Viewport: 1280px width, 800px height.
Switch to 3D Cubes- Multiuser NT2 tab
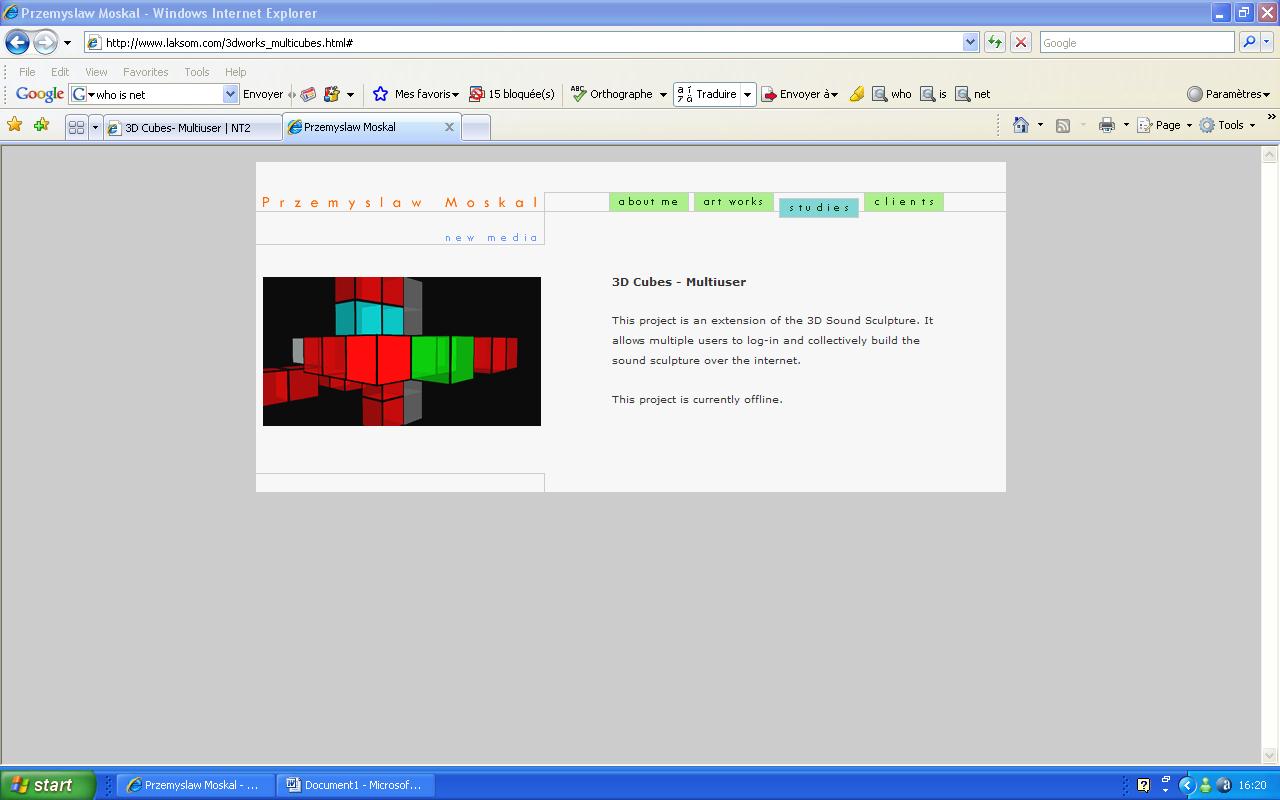pos(192,127)
